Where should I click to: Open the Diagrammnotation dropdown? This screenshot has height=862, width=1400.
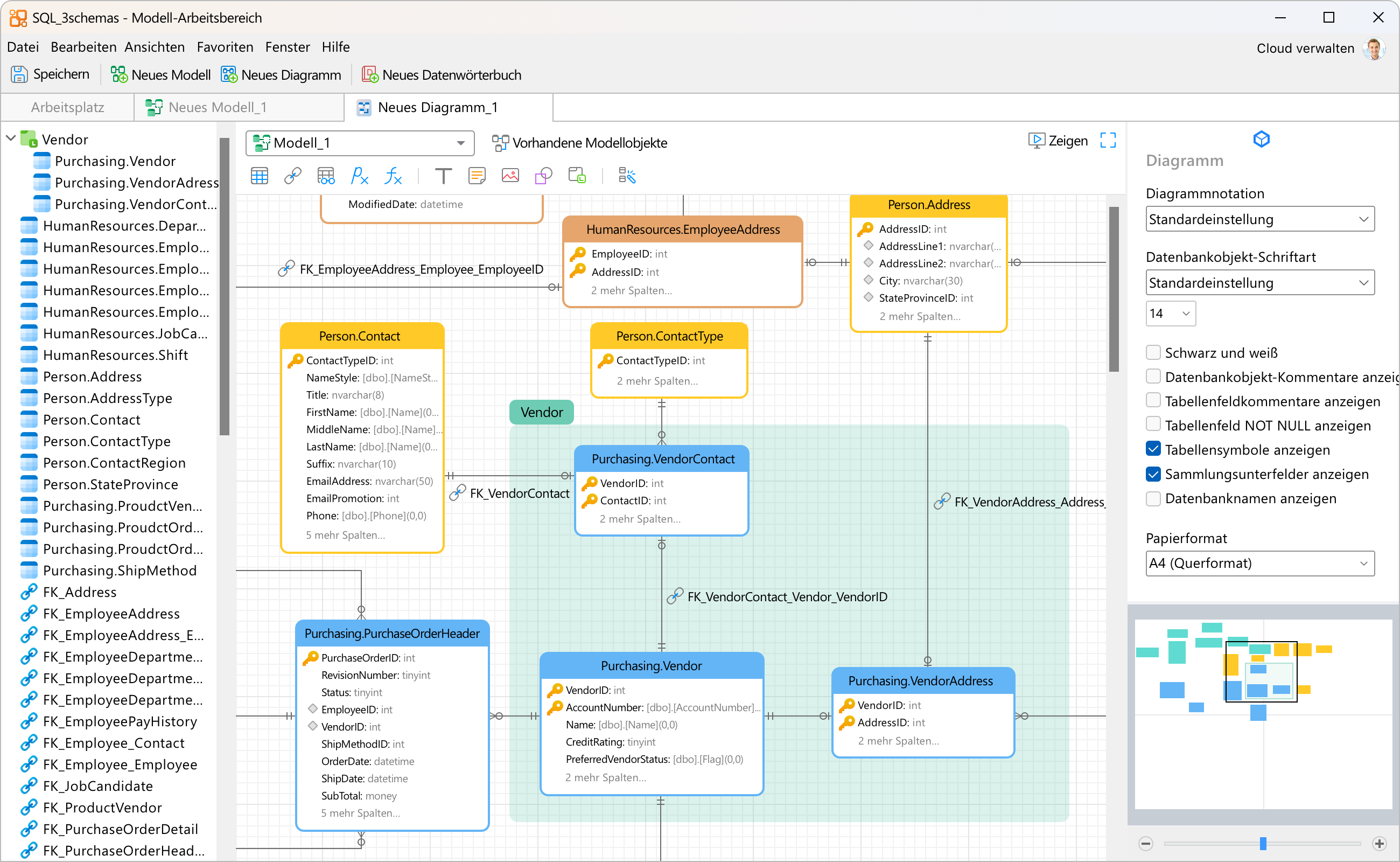(1260, 219)
